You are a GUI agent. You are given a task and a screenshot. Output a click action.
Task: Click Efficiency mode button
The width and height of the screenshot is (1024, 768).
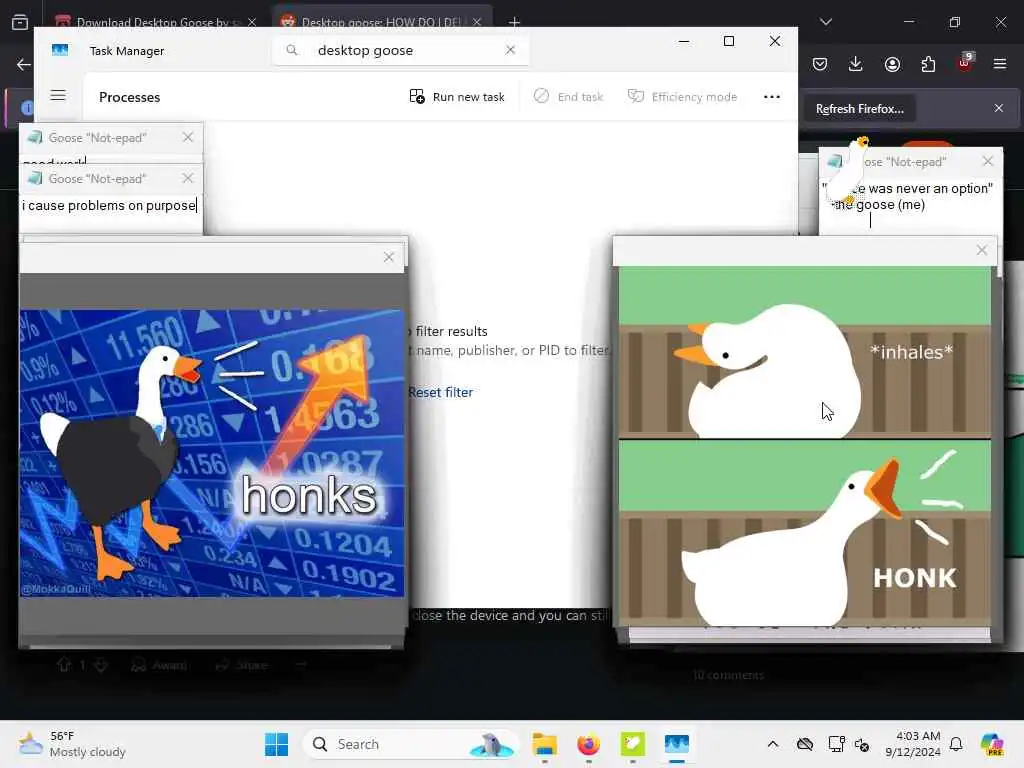(x=682, y=97)
